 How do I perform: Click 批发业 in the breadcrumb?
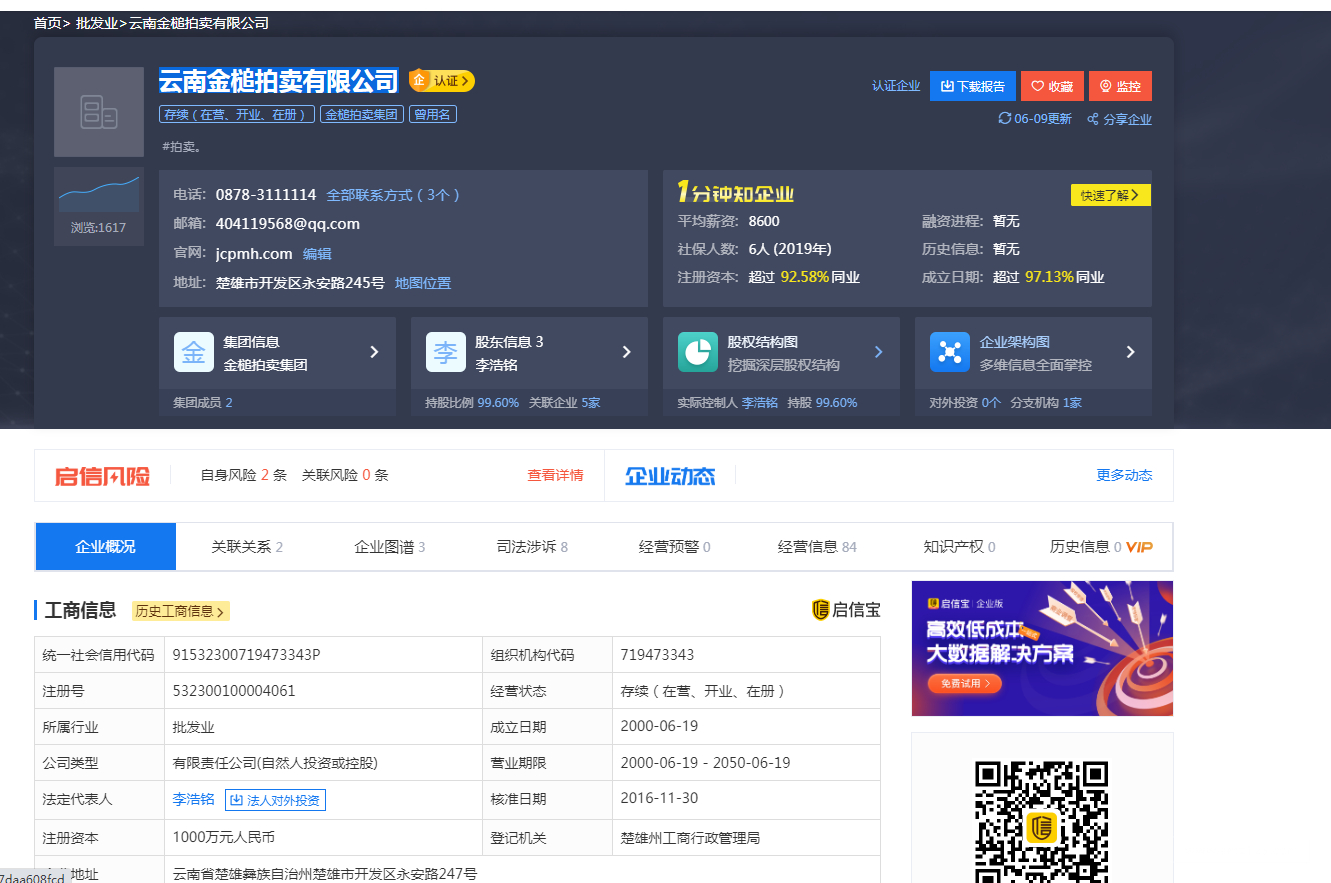[97, 23]
